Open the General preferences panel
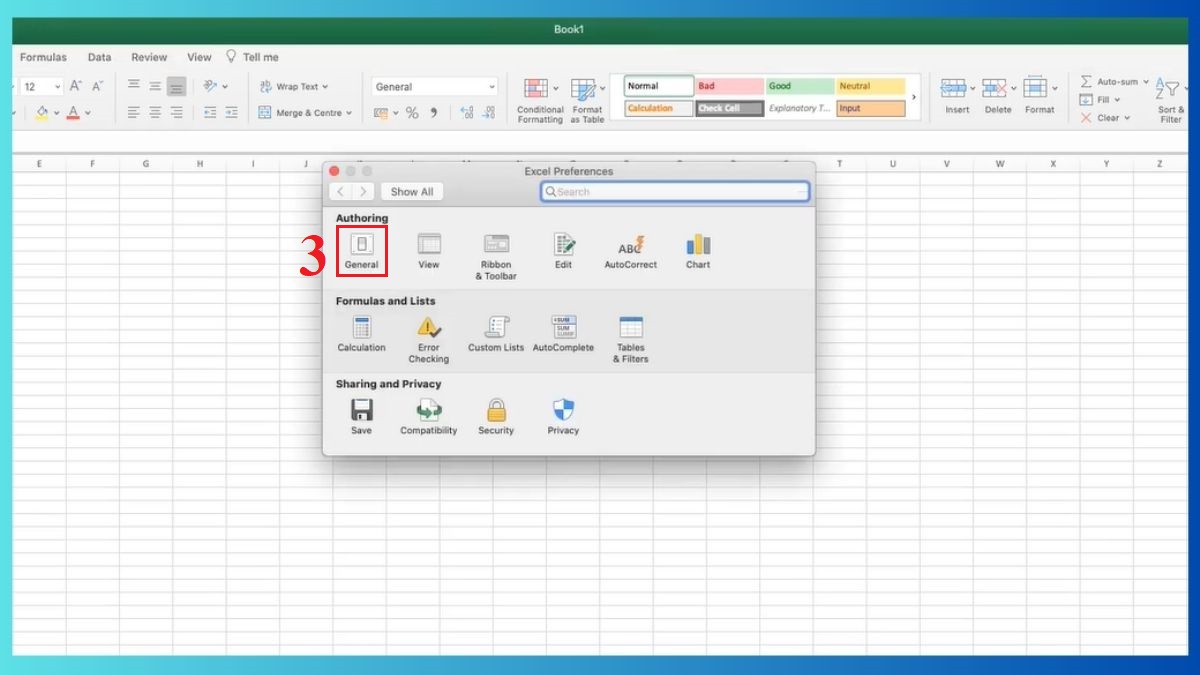This screenshot has height=675, width=1200. click(x=361, y=250)
